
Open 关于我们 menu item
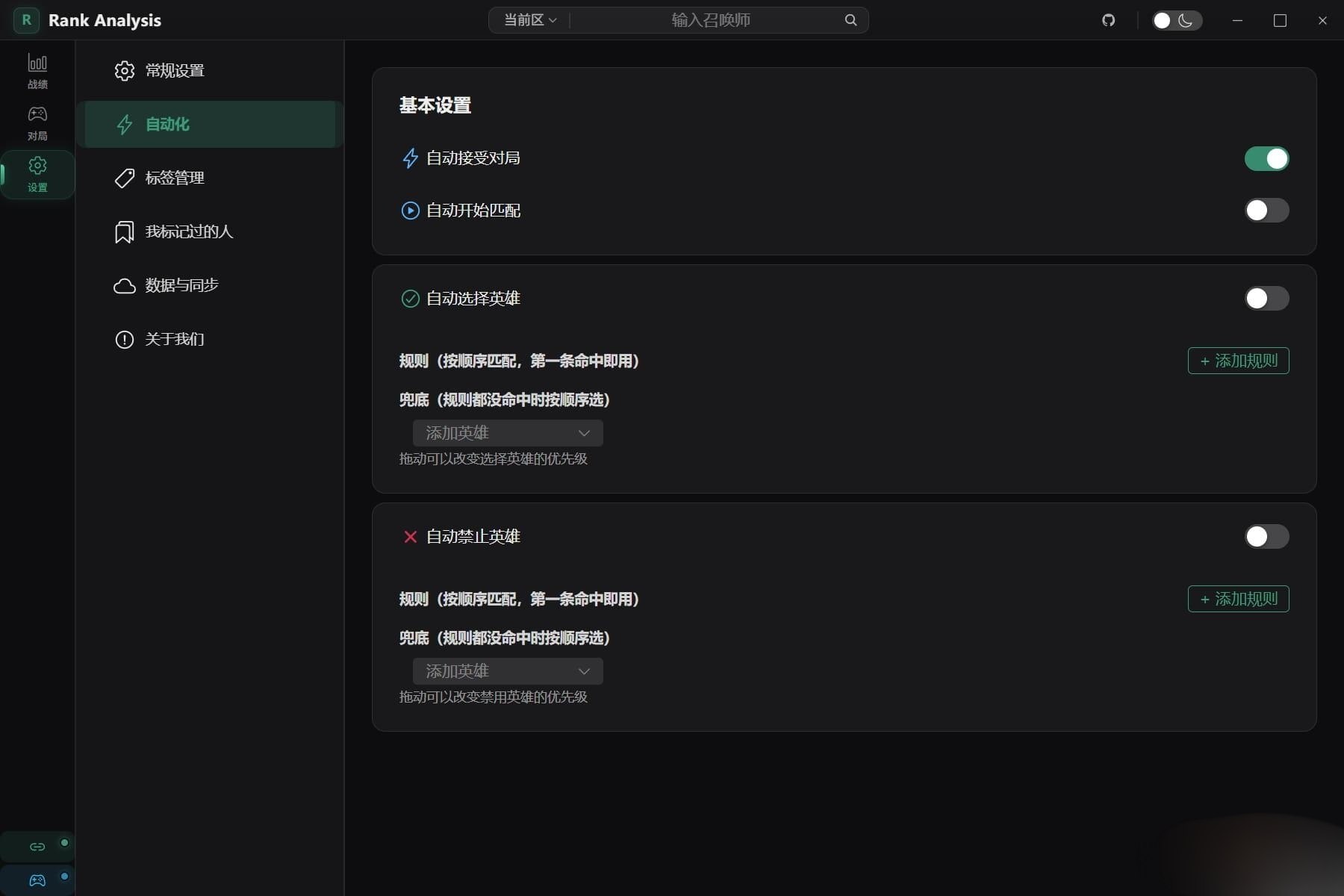pos(210,339)
